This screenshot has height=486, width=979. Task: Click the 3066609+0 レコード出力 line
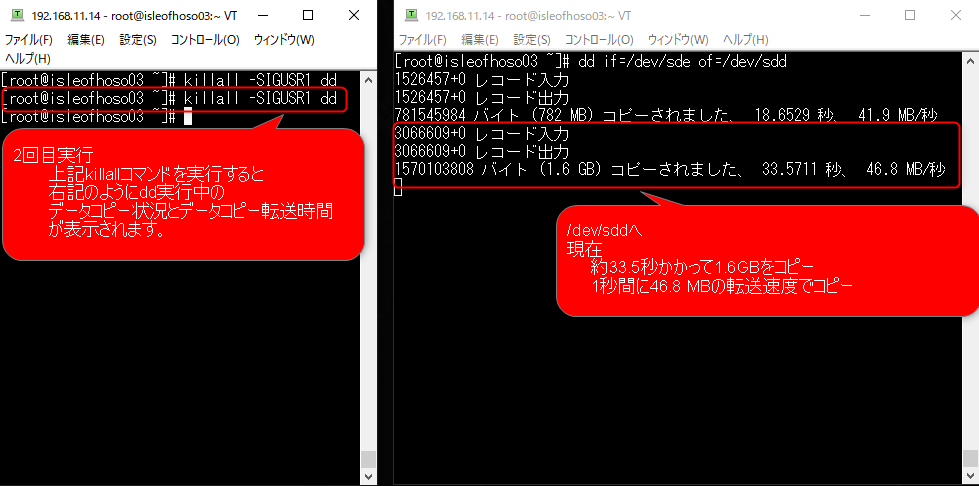(482, 152)
